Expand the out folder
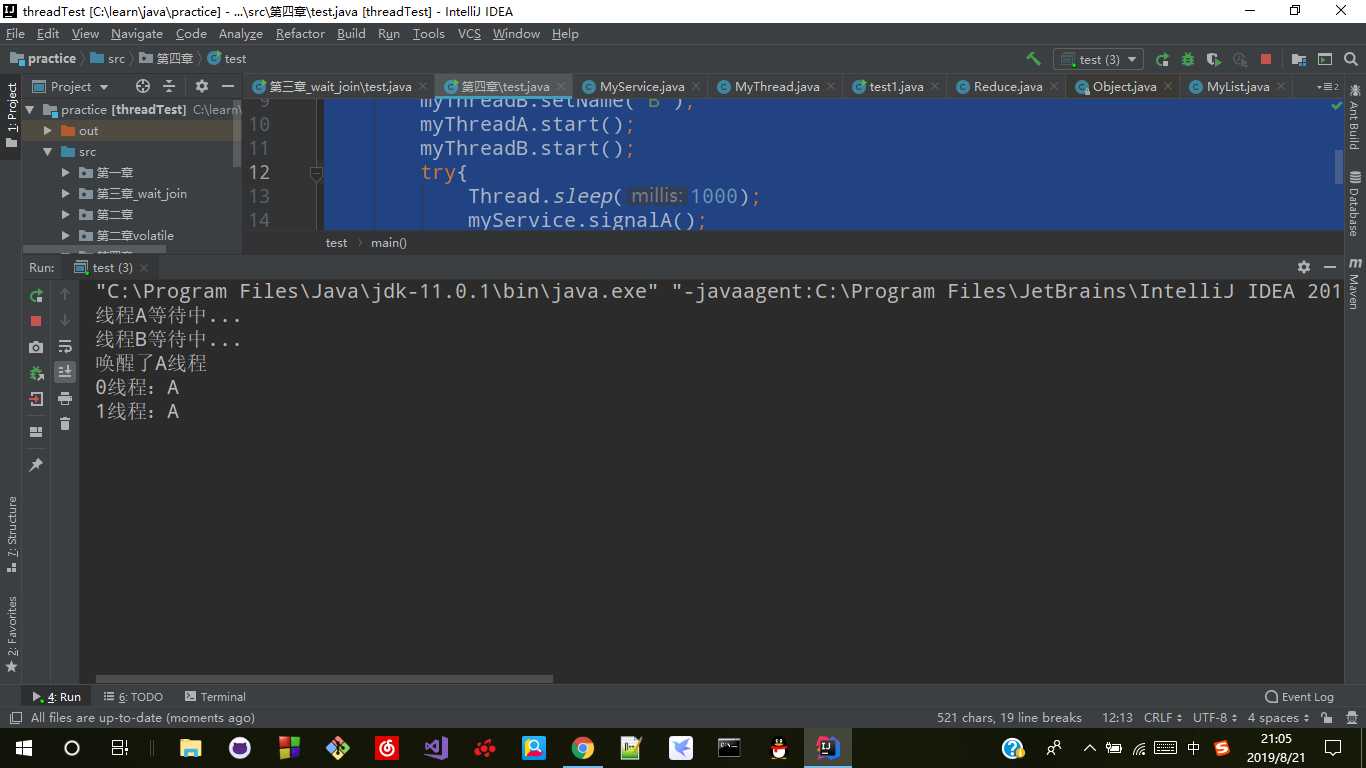Screen dimensions: 1366x768 [47, 131]
